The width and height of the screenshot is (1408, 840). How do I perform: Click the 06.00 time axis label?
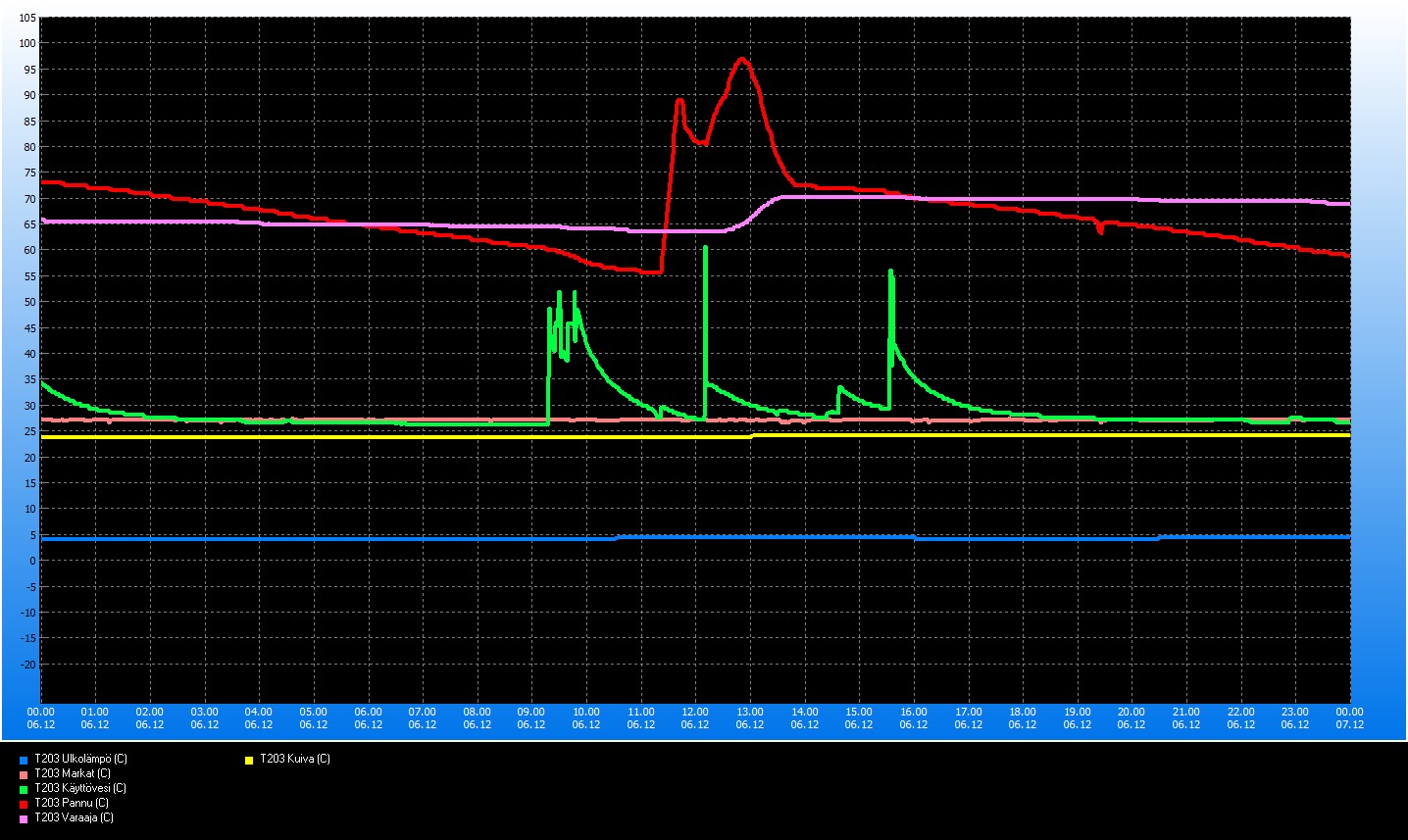[x=368, y=717]
